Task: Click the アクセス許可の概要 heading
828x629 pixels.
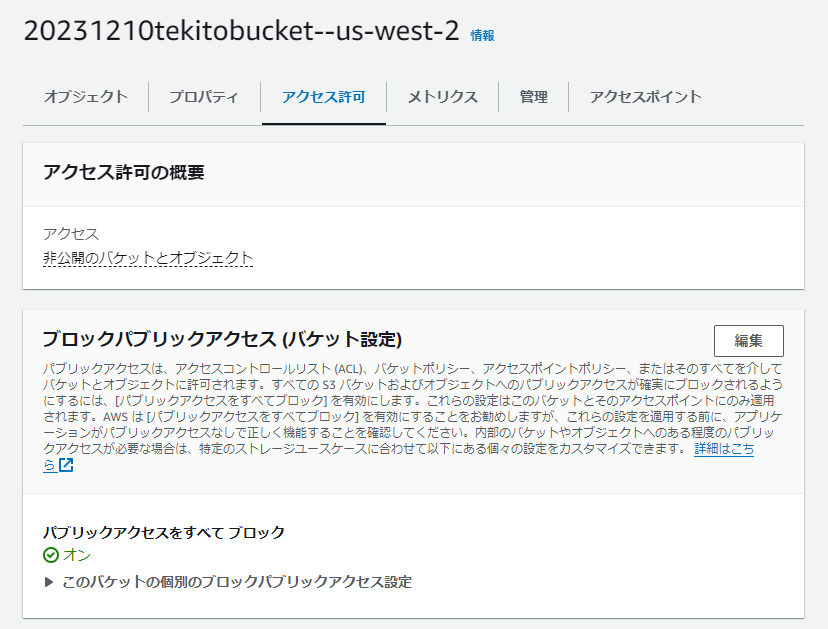Action: [x=124, y=172]
